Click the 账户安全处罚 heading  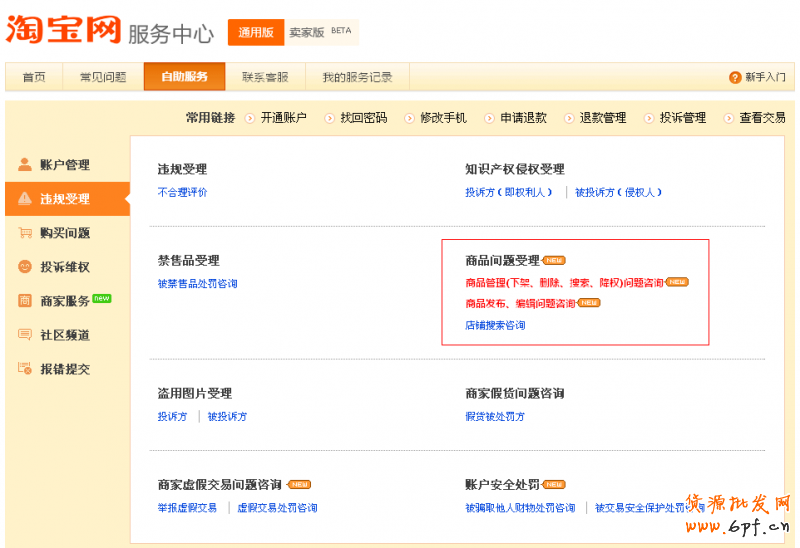[503, 484]
